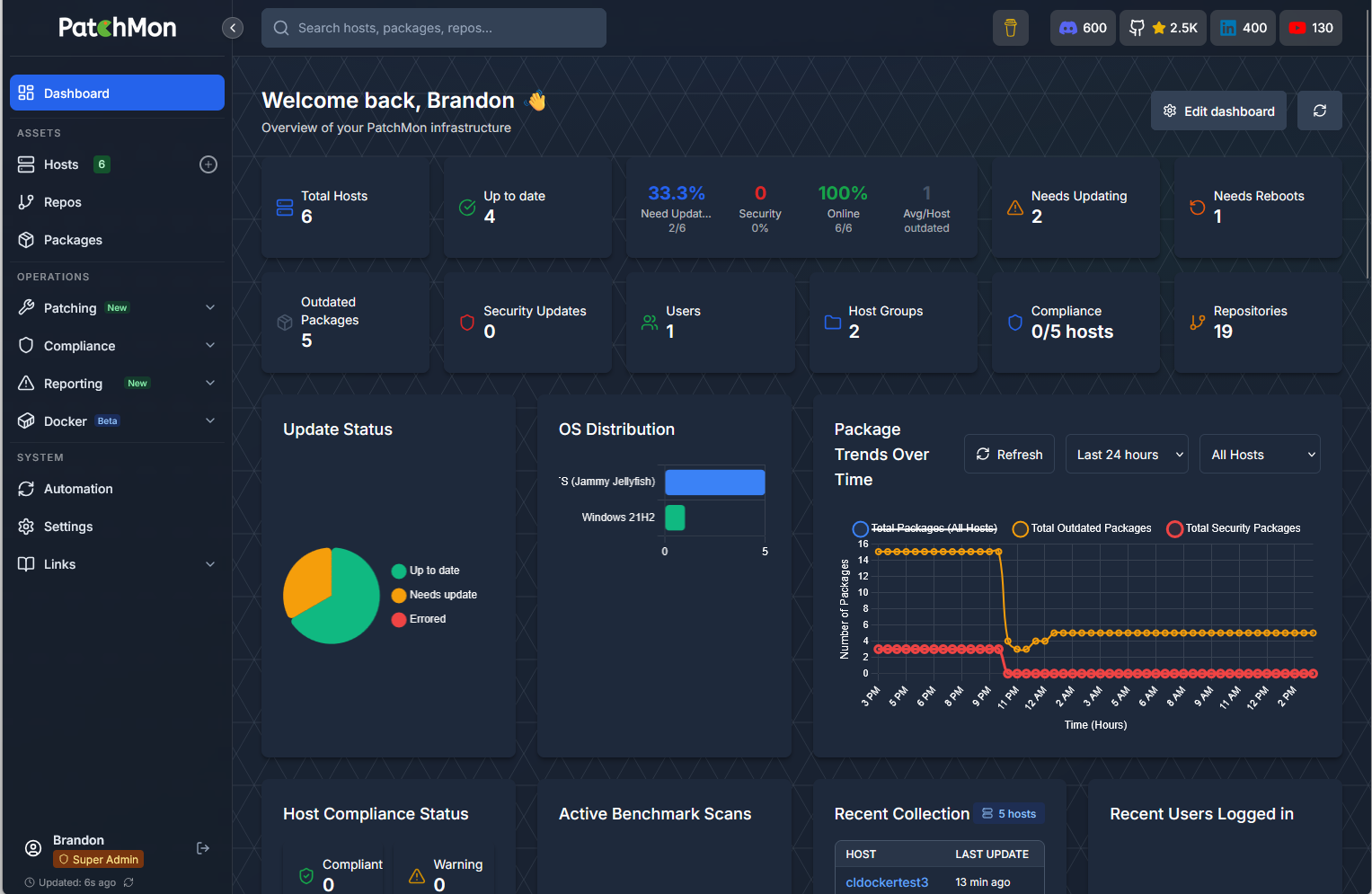The width and height of the screenshot is (1372, 894).
Task: Toggle the Total Security Packages legend series
Action: [x=1234, y=528]
